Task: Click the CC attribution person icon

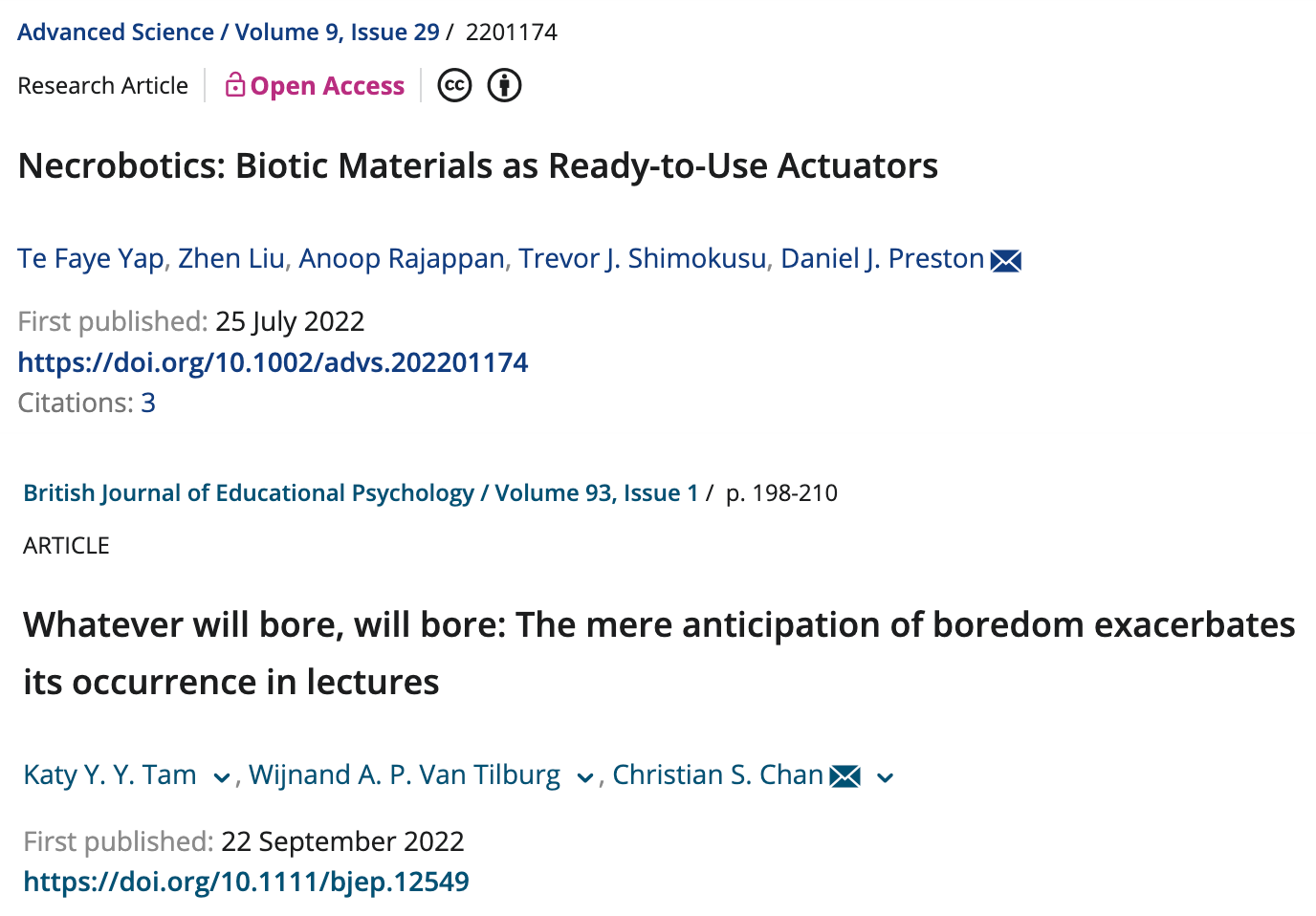Action: click(x=504, y=86)
